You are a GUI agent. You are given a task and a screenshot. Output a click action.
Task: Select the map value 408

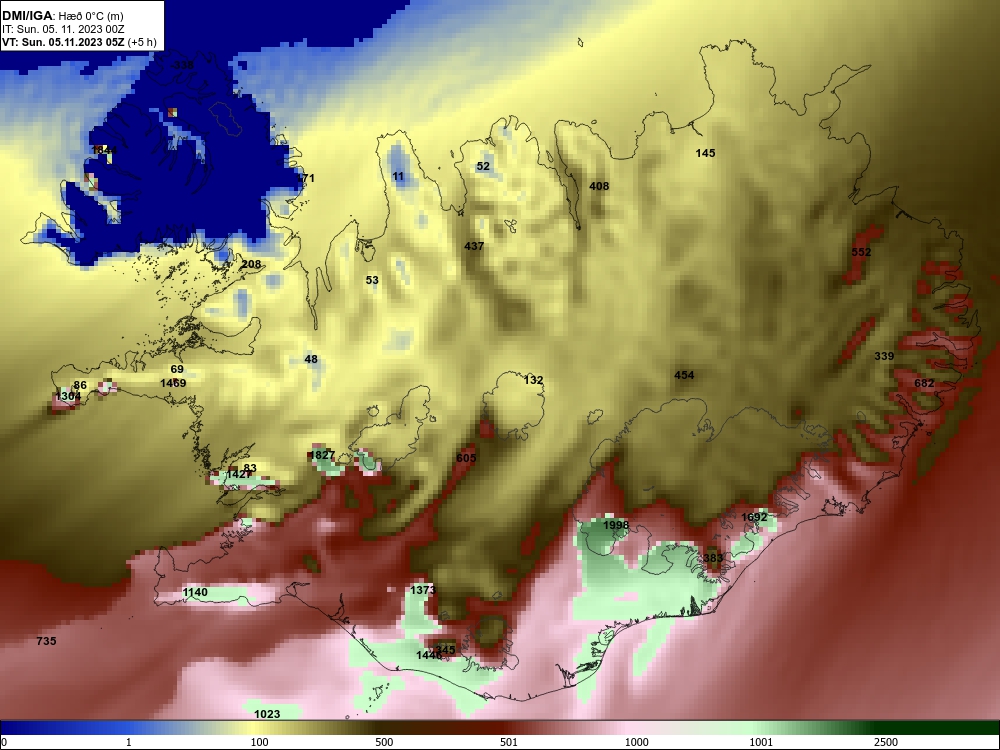pyautogui.click(x=599, y=186)
